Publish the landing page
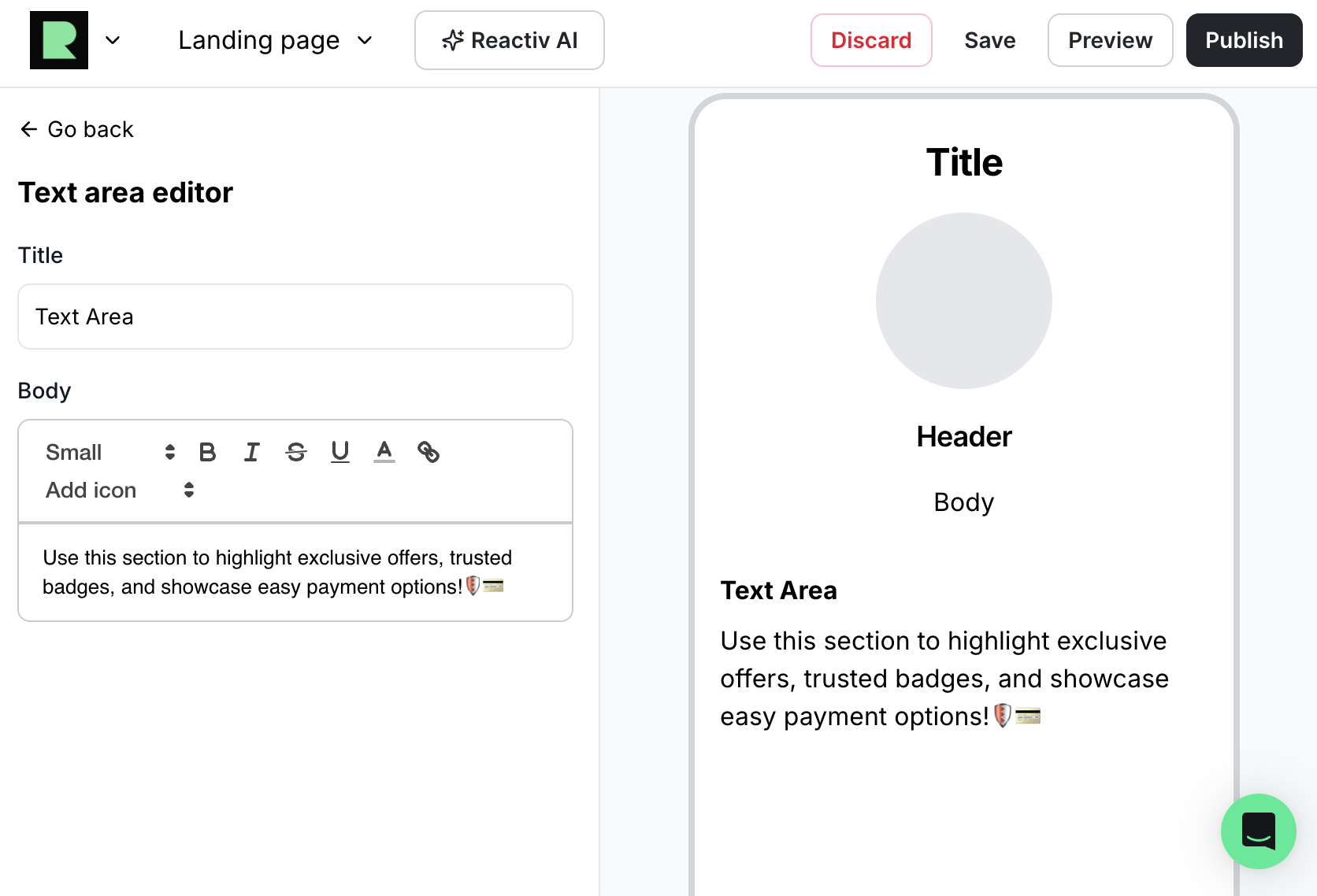1317x896 pixels. 1244,40
